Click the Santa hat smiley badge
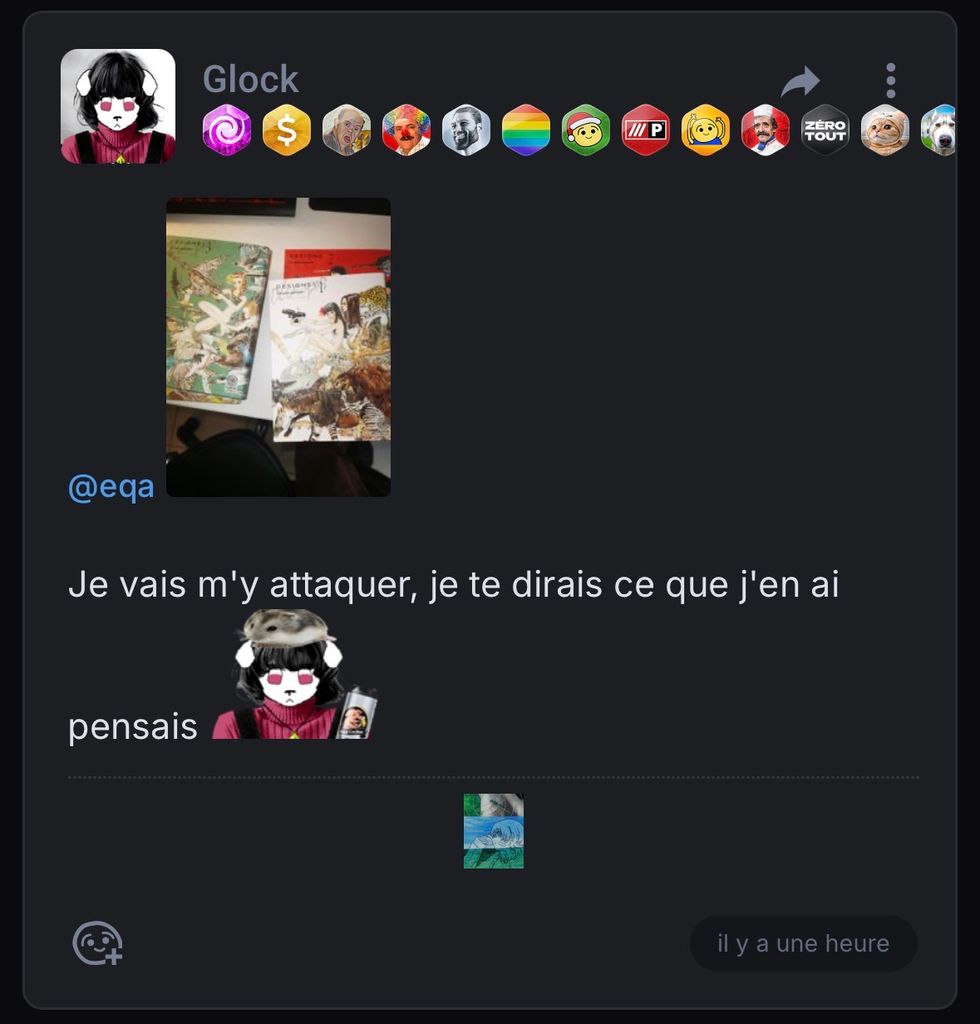The width and height of the screenshot is (980, 1024). [586, 130]
